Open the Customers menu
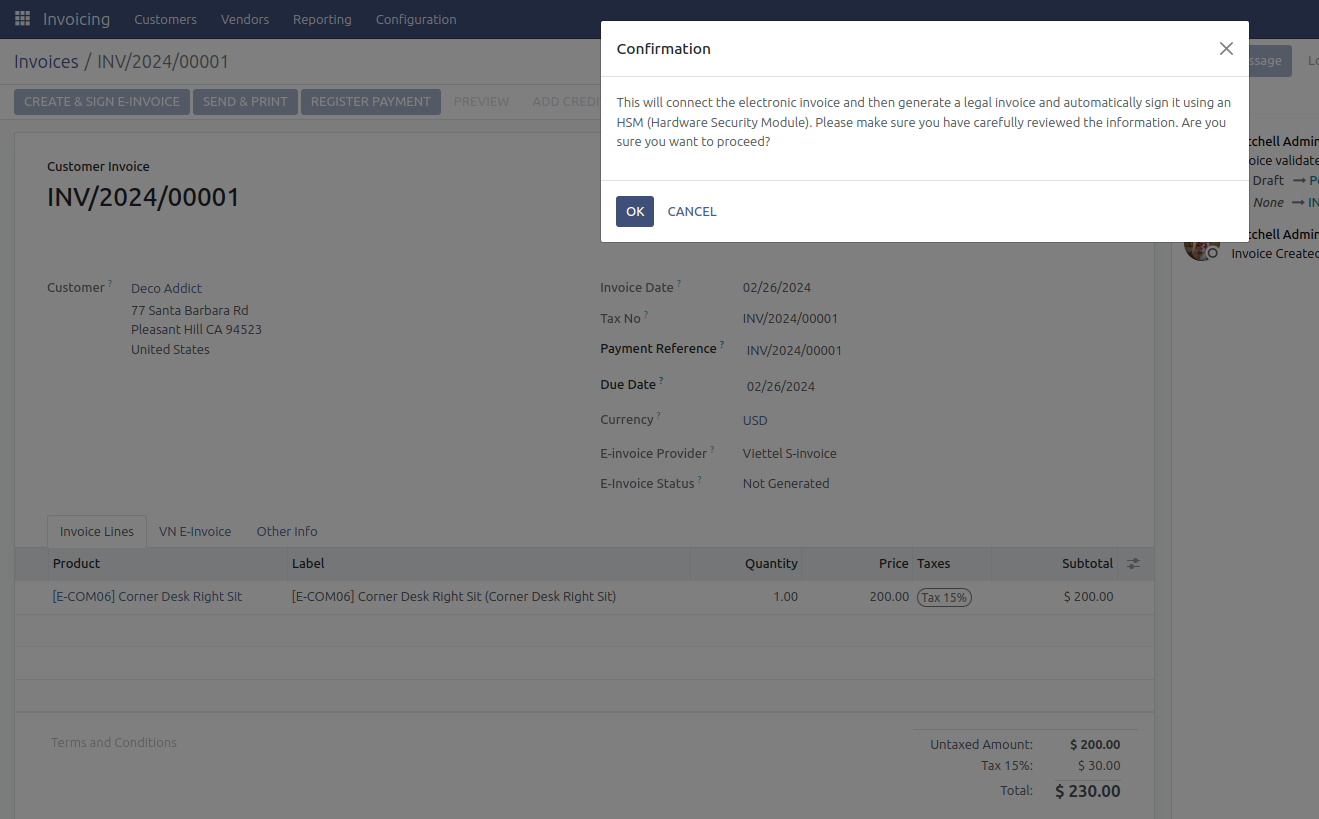 click(165, 19)
